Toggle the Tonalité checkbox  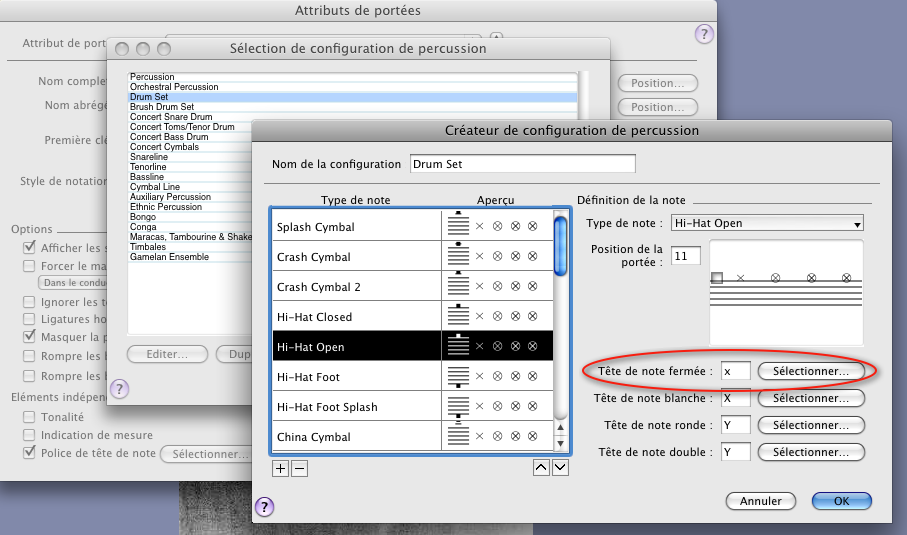pyautogui.click(x=31, y=416)
